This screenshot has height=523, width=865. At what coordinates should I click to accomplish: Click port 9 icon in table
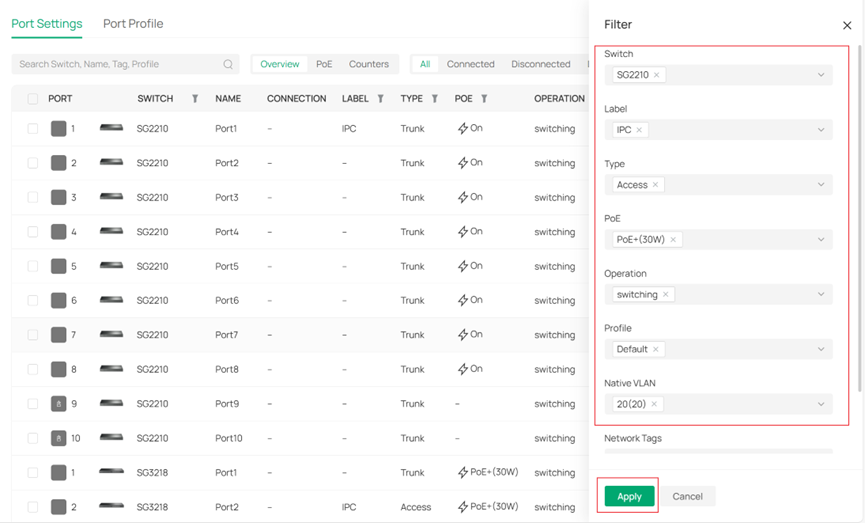click(59, 404)
